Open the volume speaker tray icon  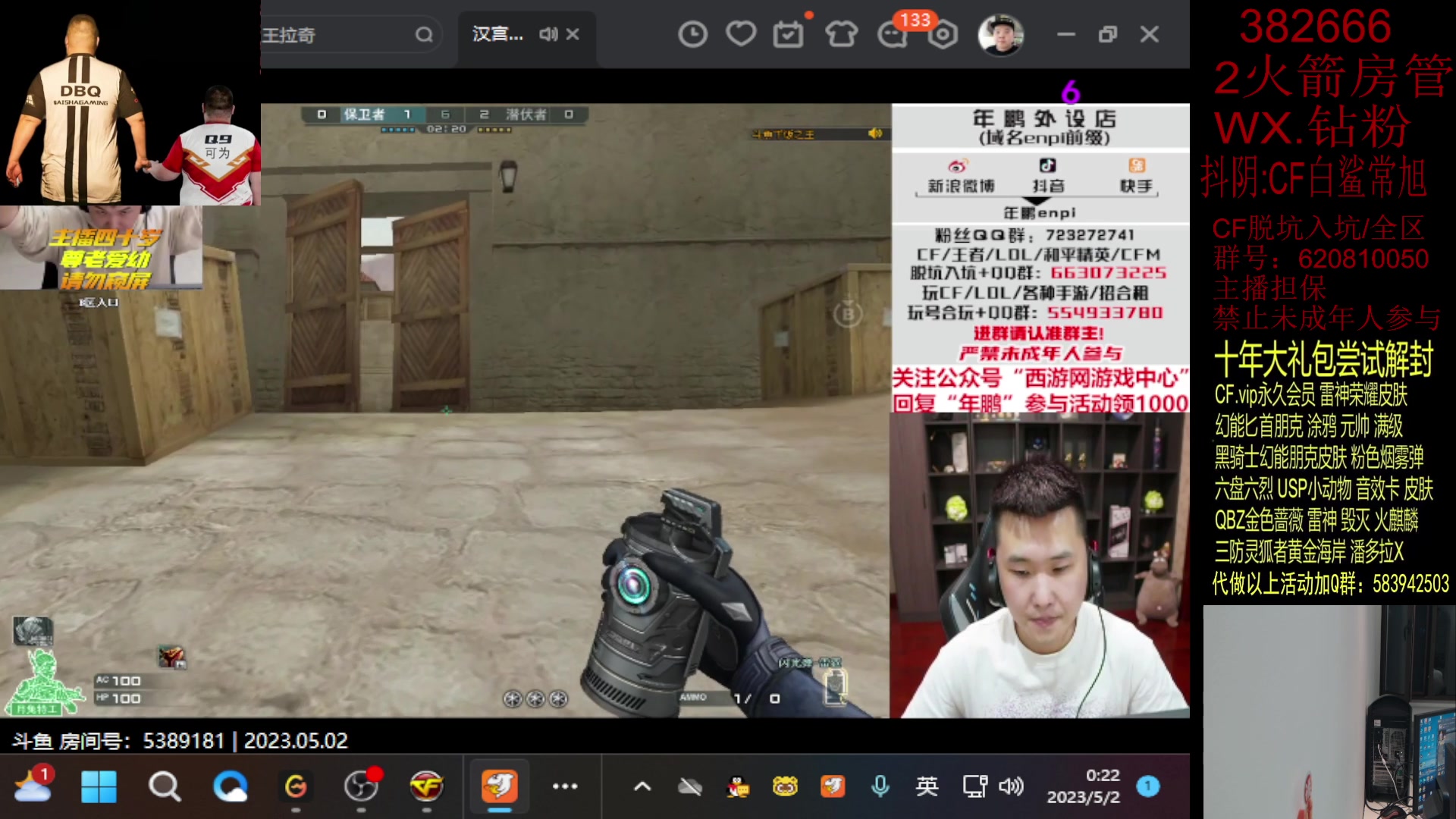pyautogui.click(x=1012, y=786)
